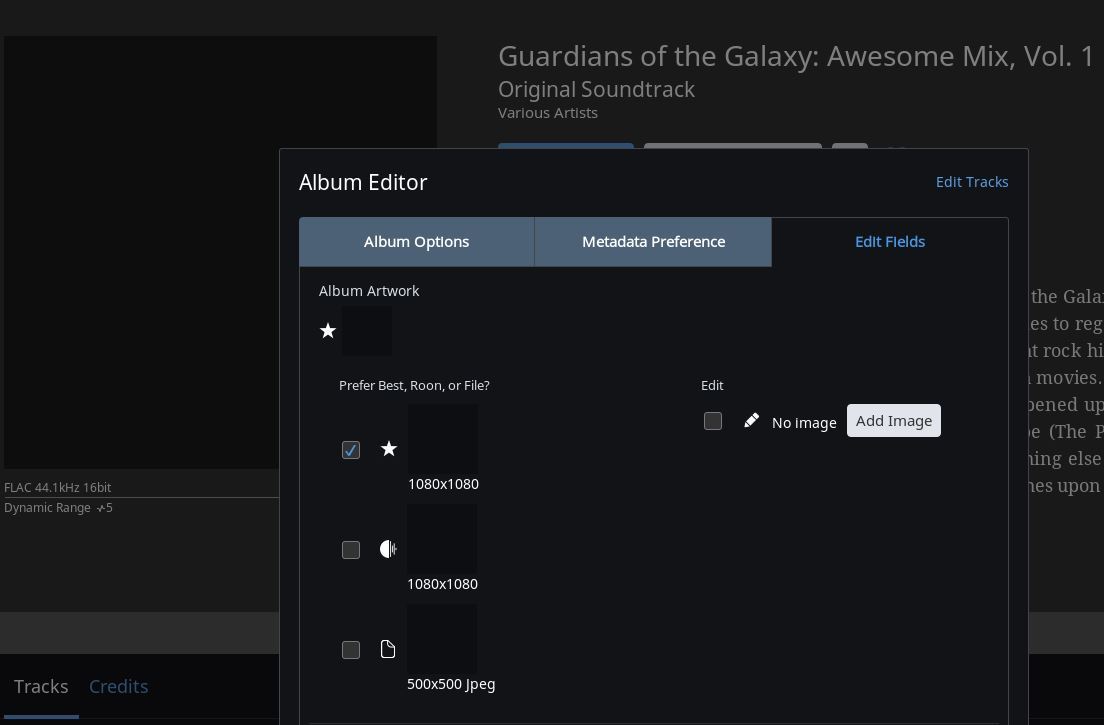This screenshot has width=1104, height=725.
Task: Check the Roon artwork preference checkbox
Action: point(351,550)
